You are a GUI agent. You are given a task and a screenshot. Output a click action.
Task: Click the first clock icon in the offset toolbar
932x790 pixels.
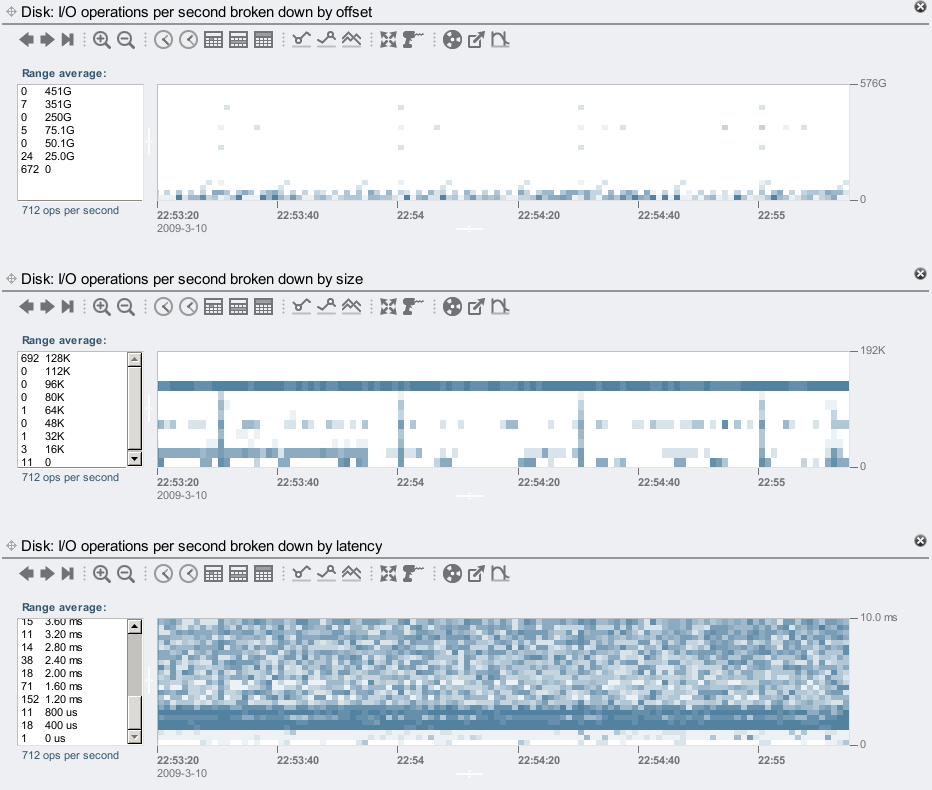[x=164, y=40]
